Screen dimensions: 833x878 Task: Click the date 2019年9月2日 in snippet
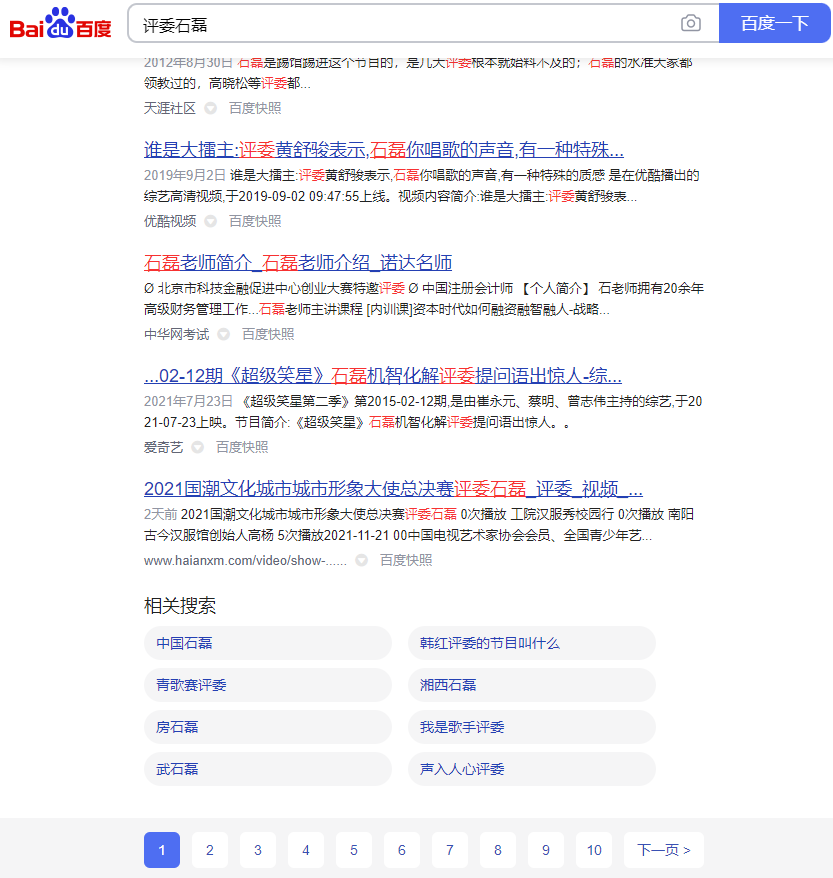pyautogui.click(x=185, y=175)
